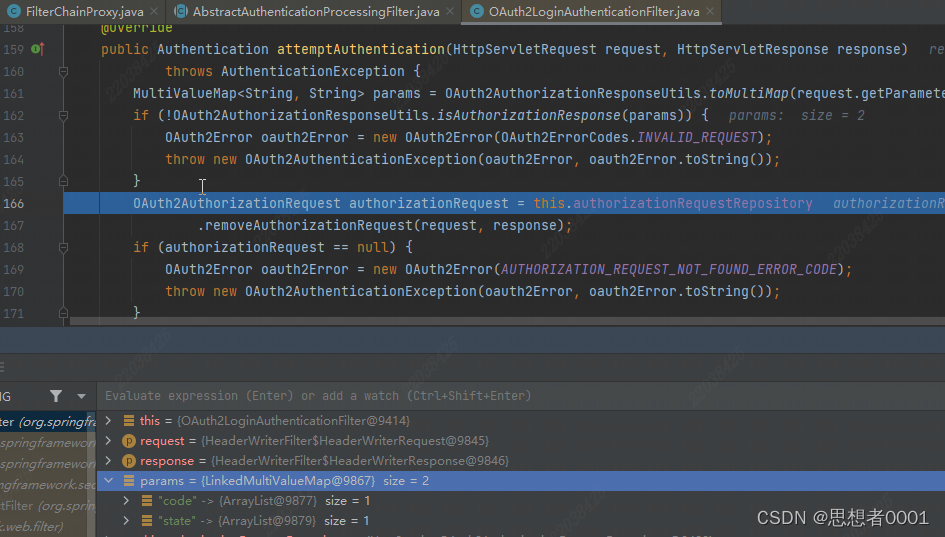945x537 pixels.
Task: Close the AbstractAuthenticationProcessingFilter.java tab
Action: (x=454, y=12)
